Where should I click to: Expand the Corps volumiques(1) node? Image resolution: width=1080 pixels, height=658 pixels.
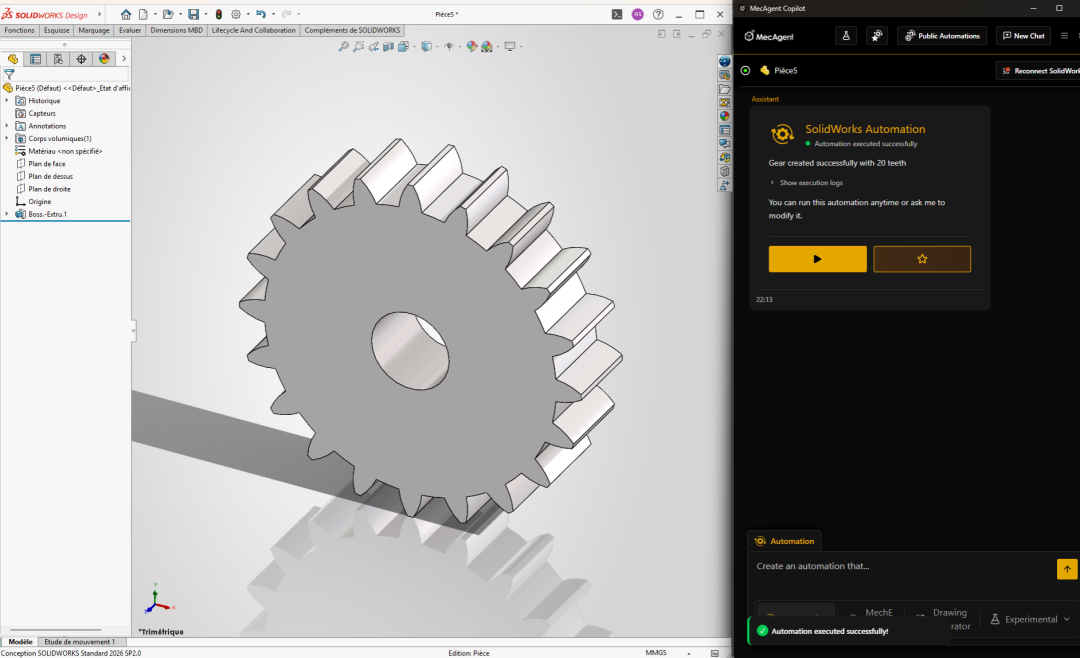coord(7,138)
